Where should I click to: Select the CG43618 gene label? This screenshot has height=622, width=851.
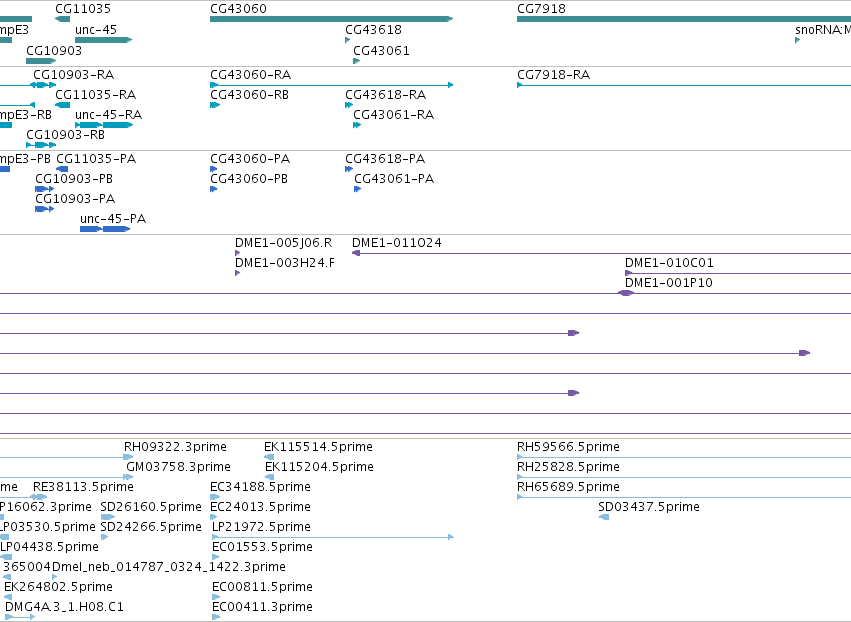coord(373,29)
